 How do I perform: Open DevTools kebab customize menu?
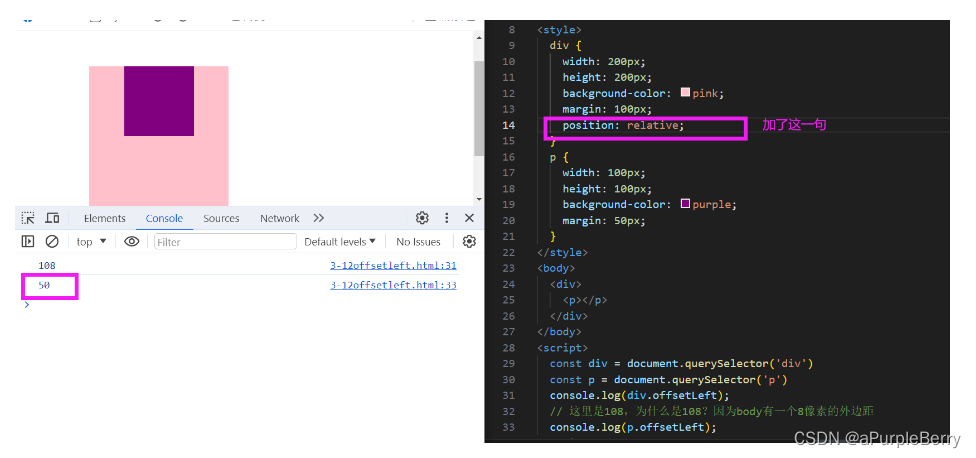point(446,218)
